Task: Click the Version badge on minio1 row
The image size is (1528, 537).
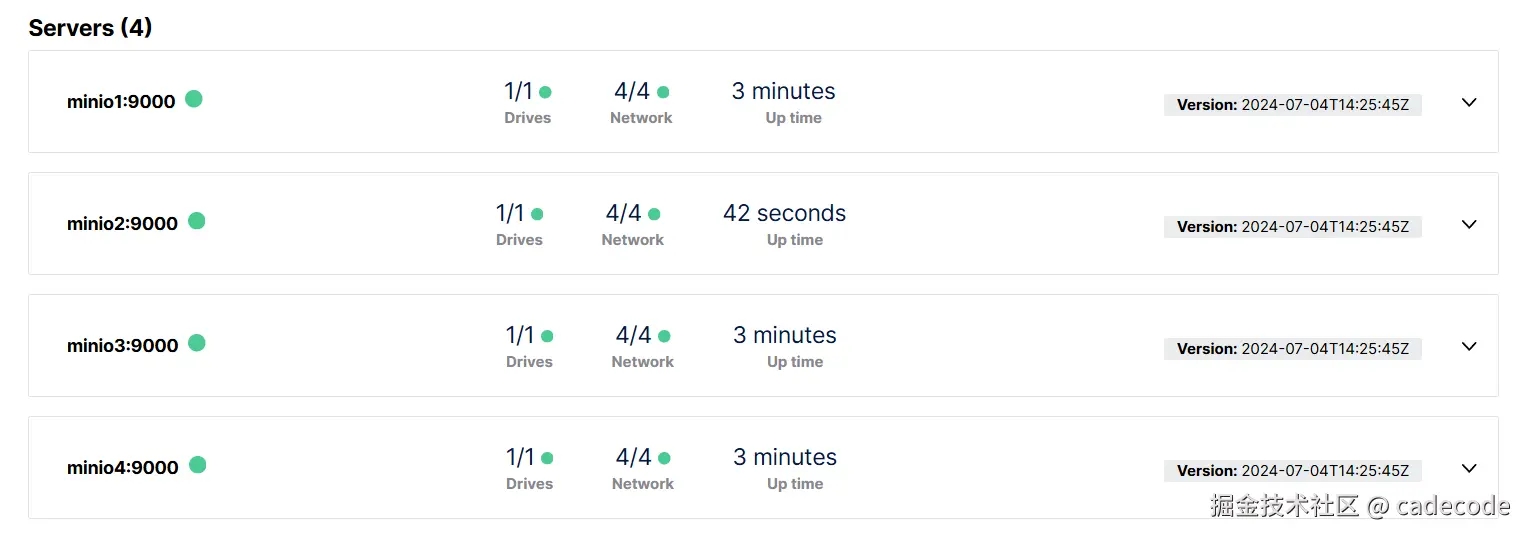Action: (1292, 105)
